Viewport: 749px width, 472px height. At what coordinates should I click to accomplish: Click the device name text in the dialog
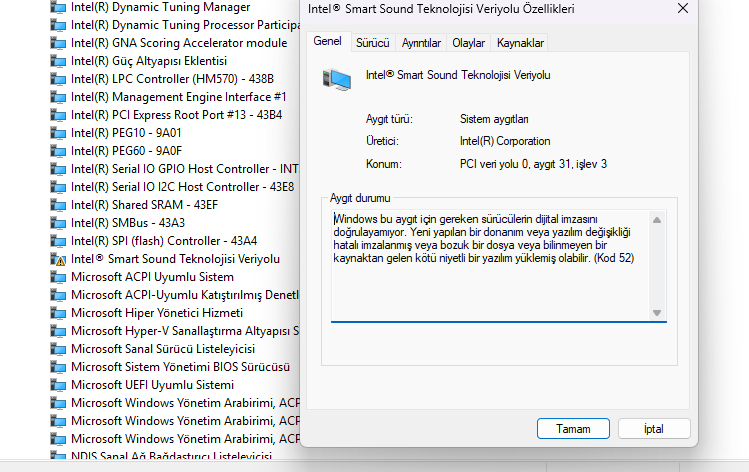point(458,75)
